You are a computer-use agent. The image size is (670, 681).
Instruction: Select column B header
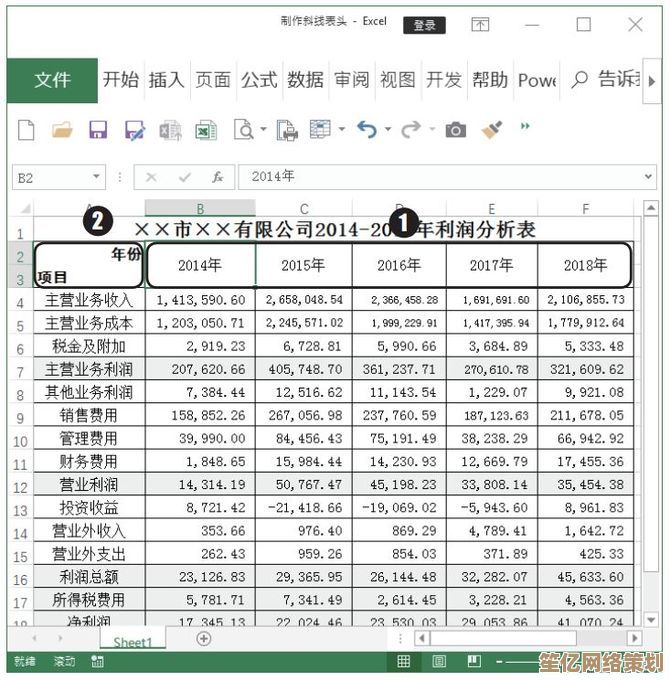(200, 208)
